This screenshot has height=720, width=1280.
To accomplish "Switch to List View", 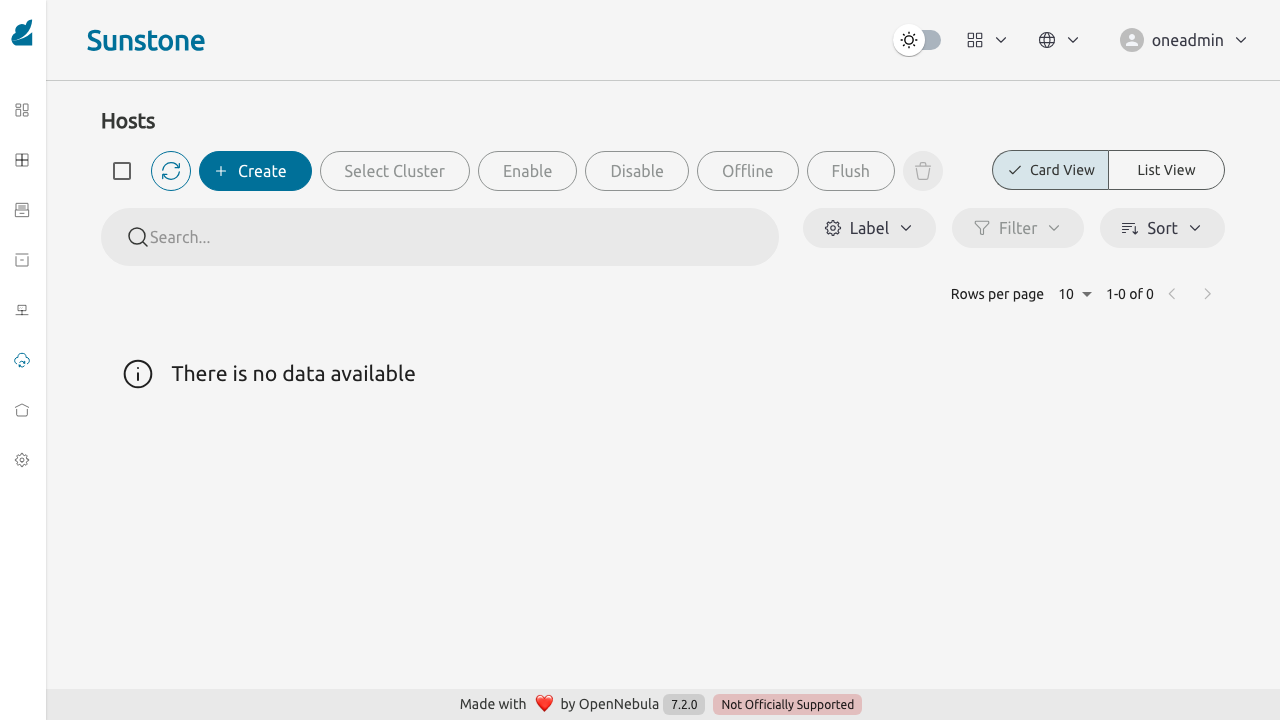I will click(1166, 170).
